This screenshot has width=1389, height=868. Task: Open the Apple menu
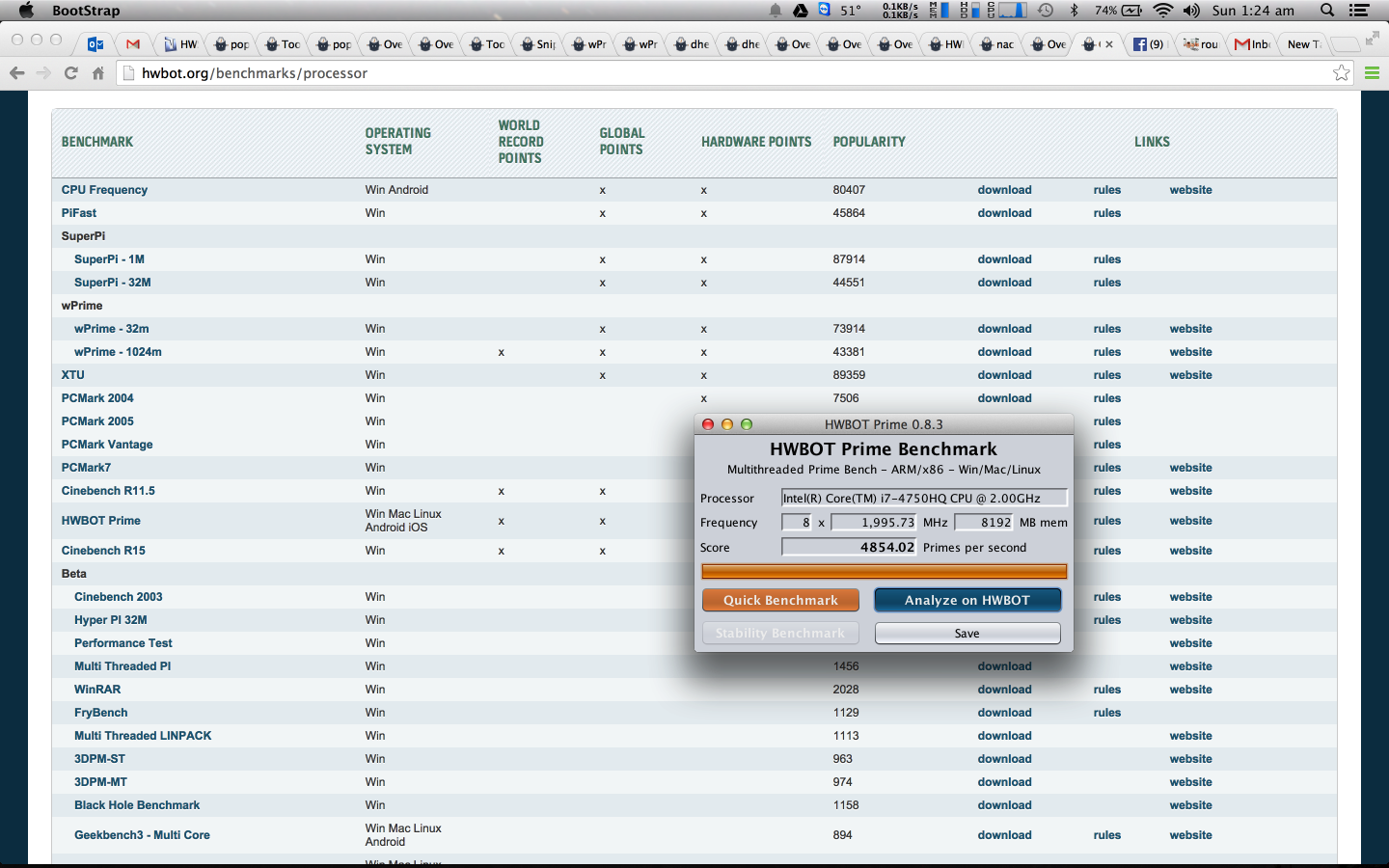pyautogui.click(x=26, y=11)
